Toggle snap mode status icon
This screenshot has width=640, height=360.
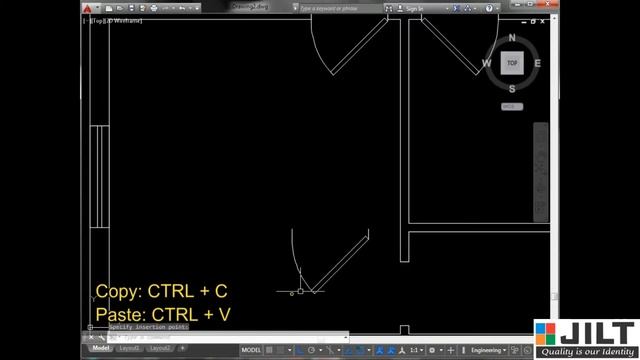281,350
